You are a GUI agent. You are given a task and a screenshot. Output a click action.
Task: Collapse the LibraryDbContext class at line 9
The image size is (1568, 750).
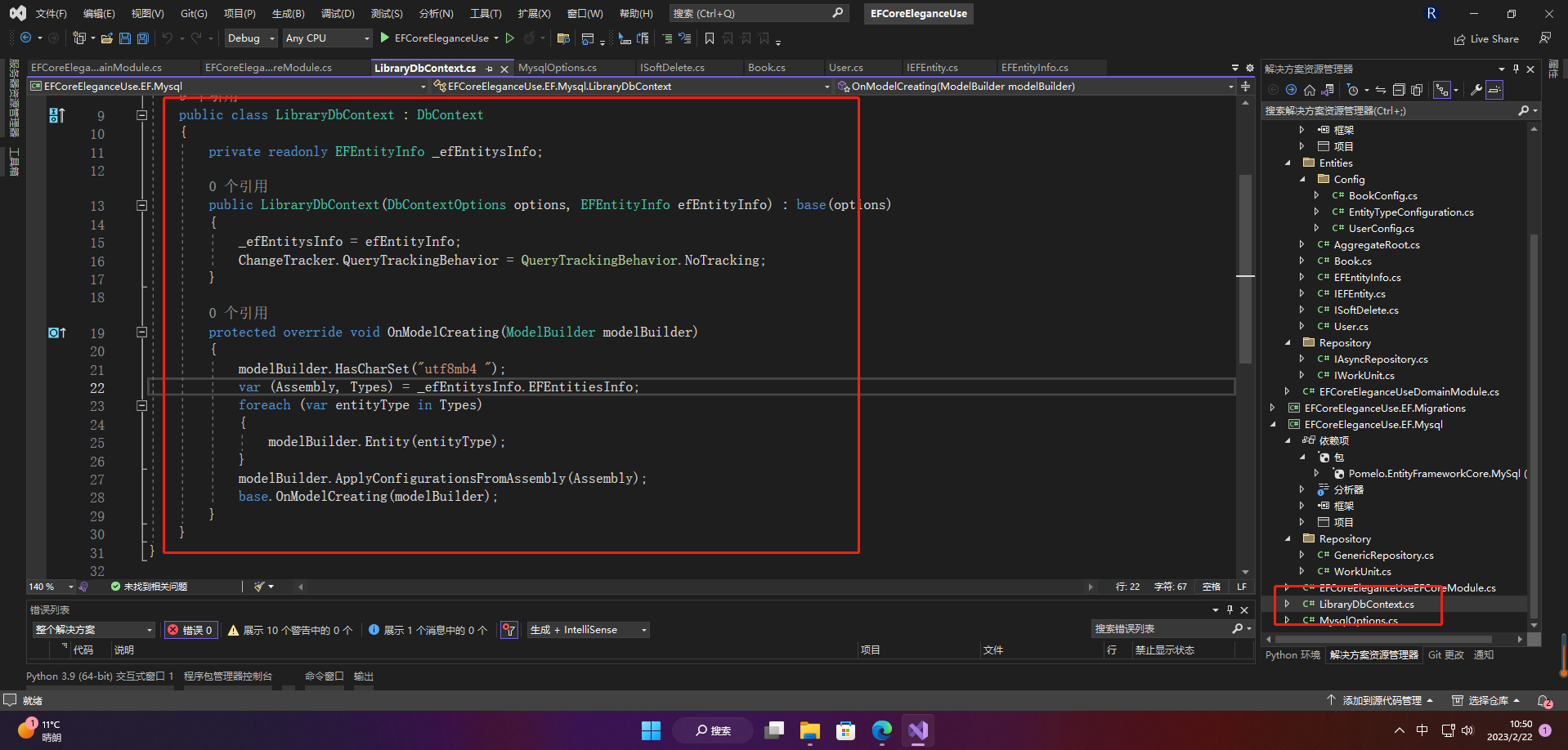pos(141,115)
